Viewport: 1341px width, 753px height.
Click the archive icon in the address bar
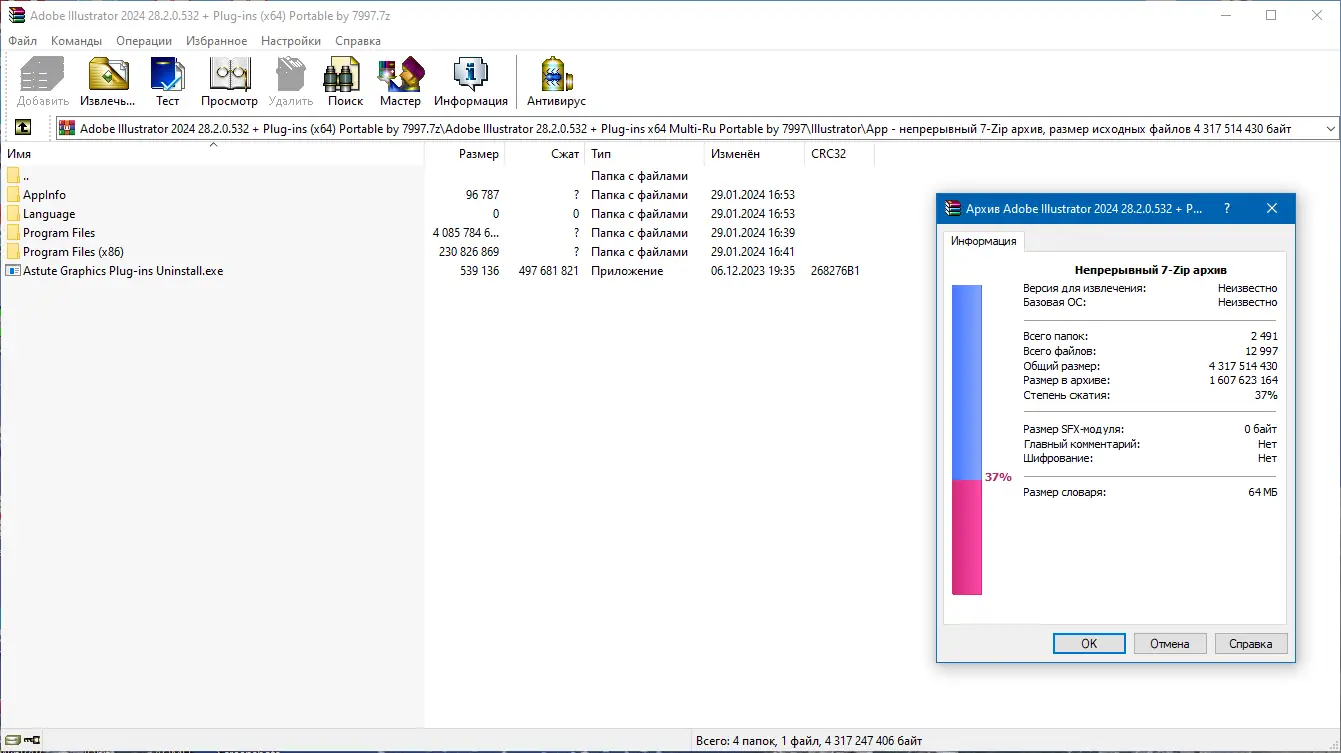click(67, 128)
